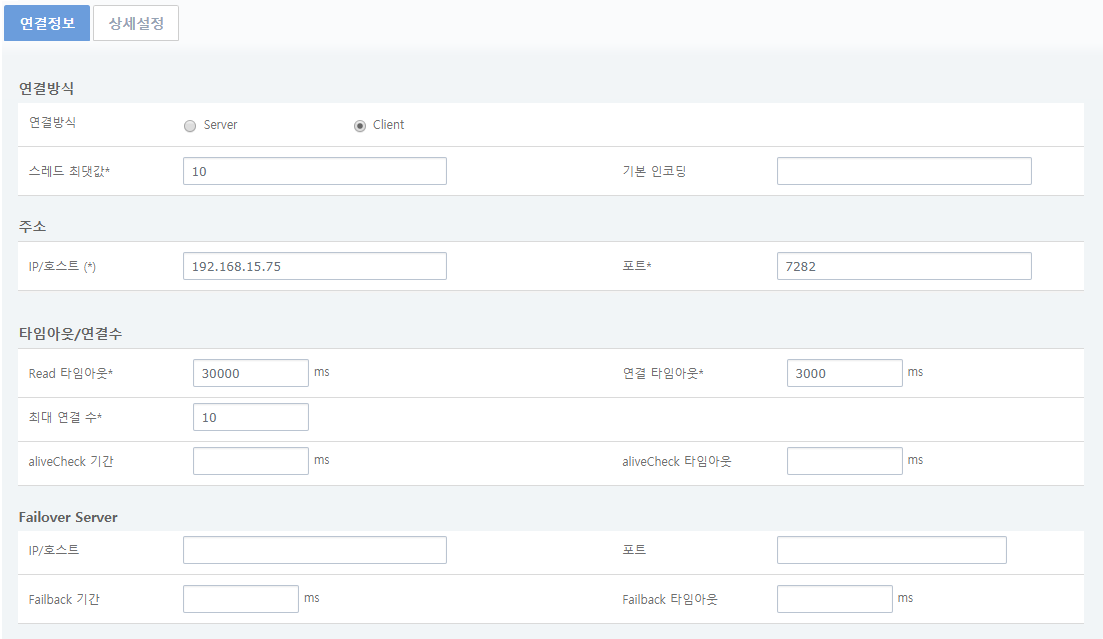Select the Client radio button
Viewport: 1103px width, 639px height.
tap(360, 126)
